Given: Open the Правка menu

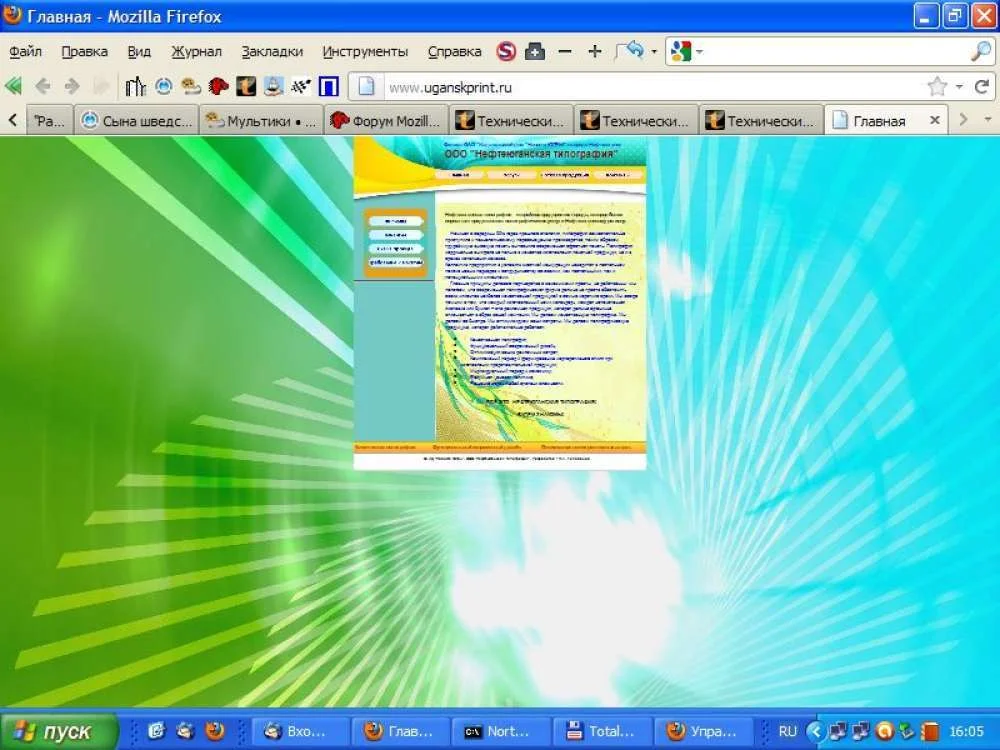Looking at the screenshot, I should pos(84,52).
